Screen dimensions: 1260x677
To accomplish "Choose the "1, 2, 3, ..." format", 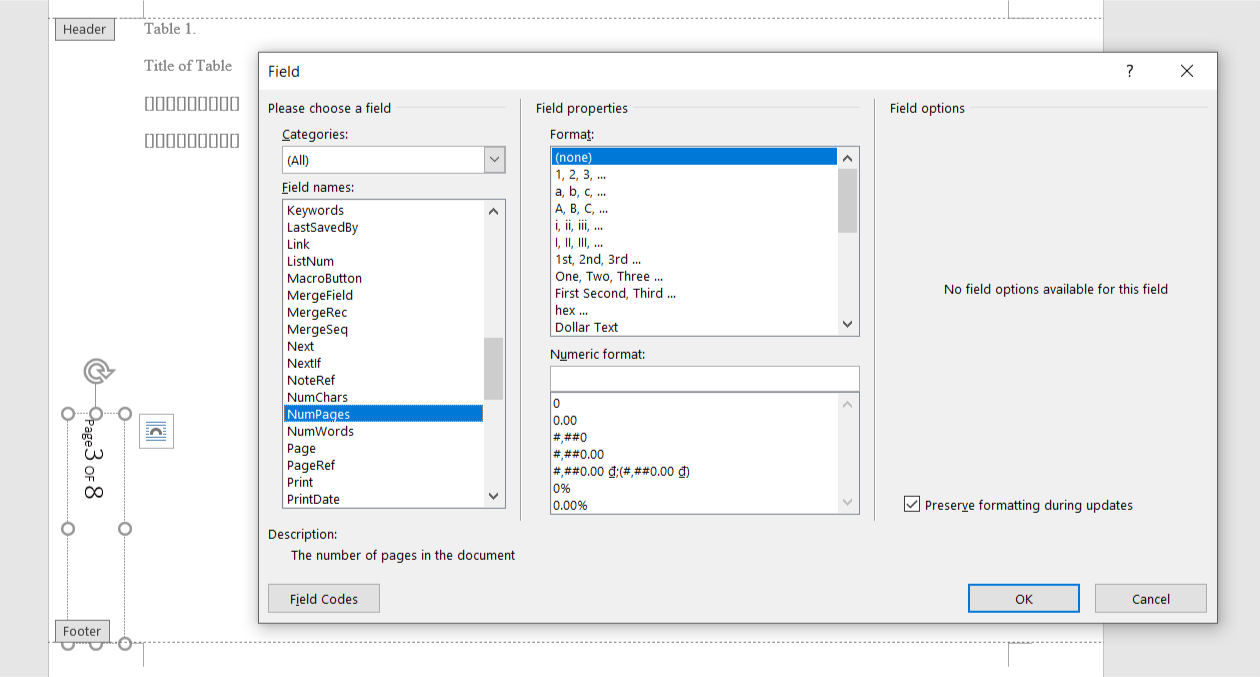I will pyautogui.click(x=584, y=174).
